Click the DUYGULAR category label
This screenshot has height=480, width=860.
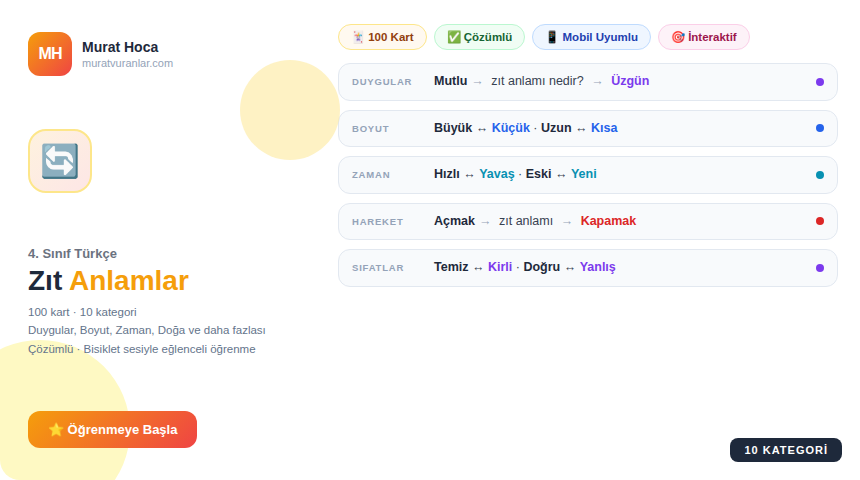tap(382, 82)
